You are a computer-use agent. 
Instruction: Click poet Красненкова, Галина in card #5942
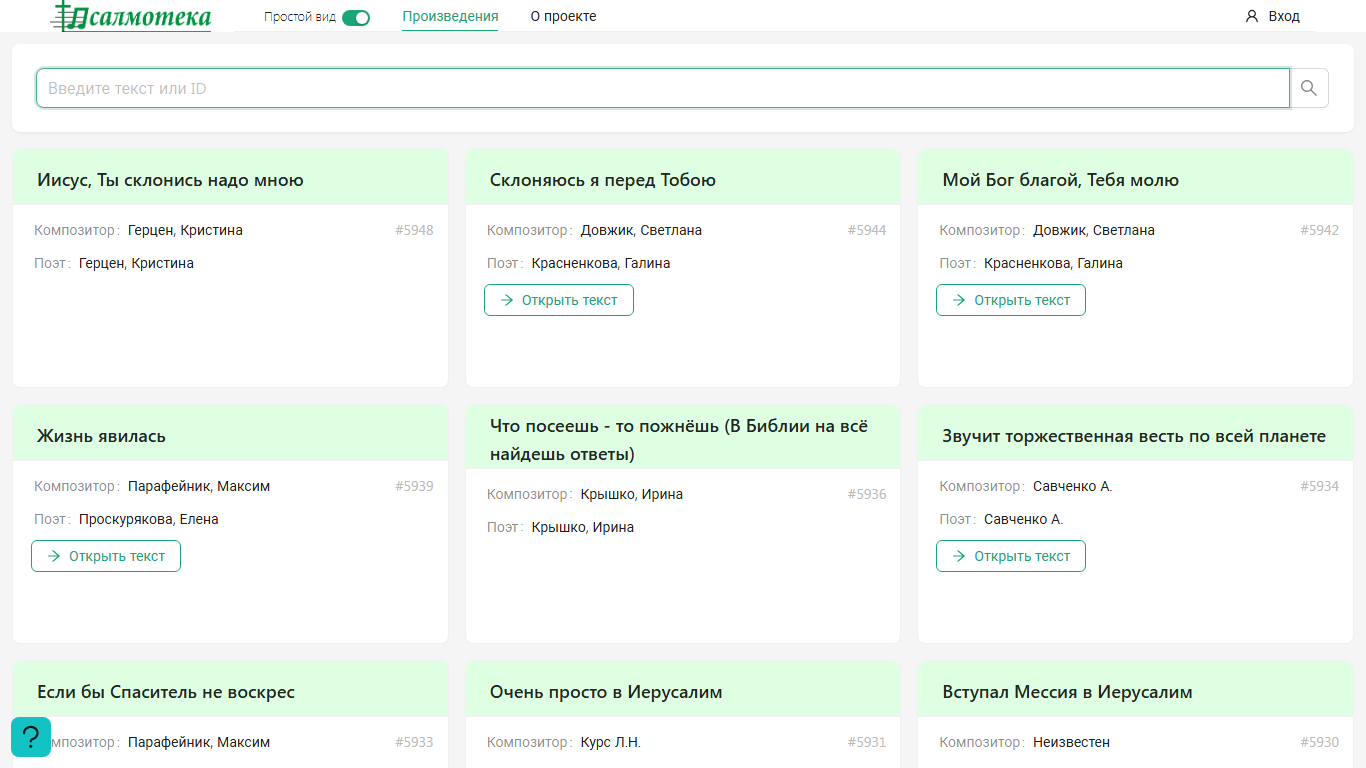[x=1053, y=263]
